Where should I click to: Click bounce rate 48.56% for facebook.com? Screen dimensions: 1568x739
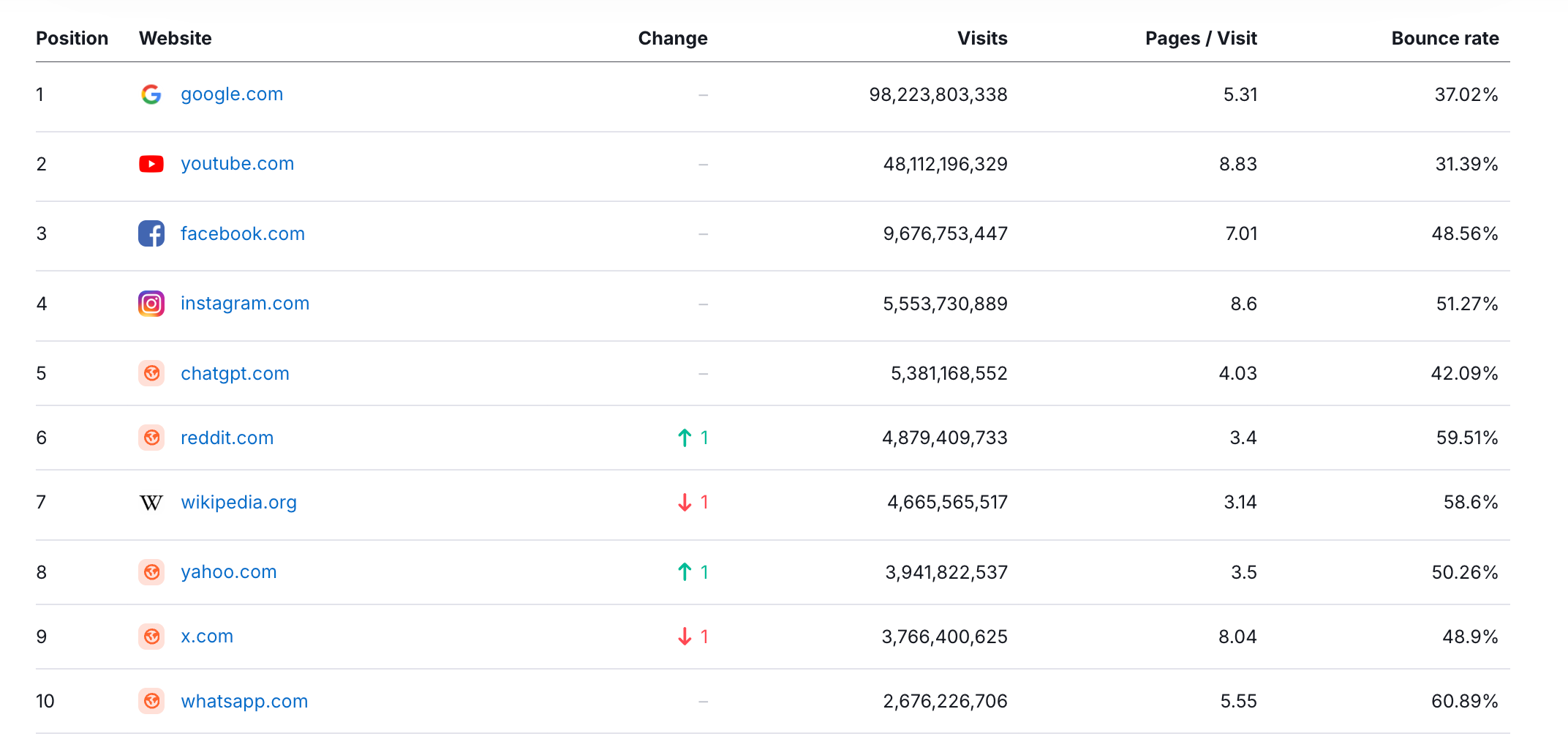[x=1465, y=233]
